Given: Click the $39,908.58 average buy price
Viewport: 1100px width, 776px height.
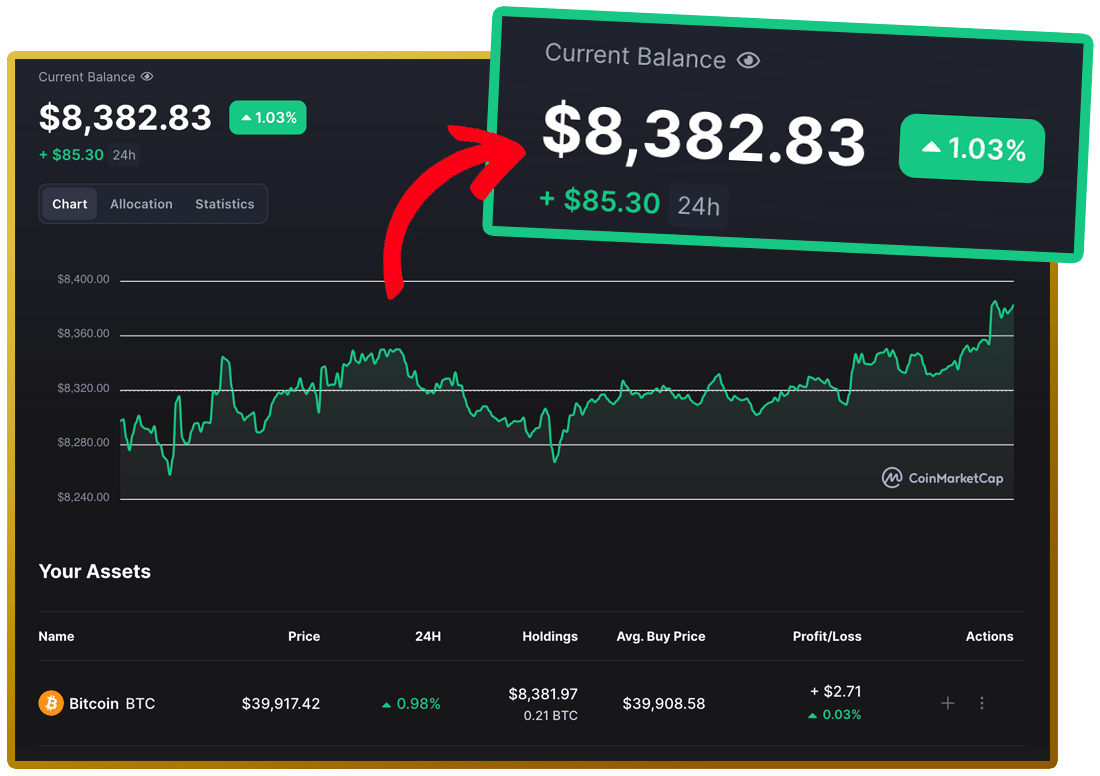Looking at the screenshot, I should 664,704.
